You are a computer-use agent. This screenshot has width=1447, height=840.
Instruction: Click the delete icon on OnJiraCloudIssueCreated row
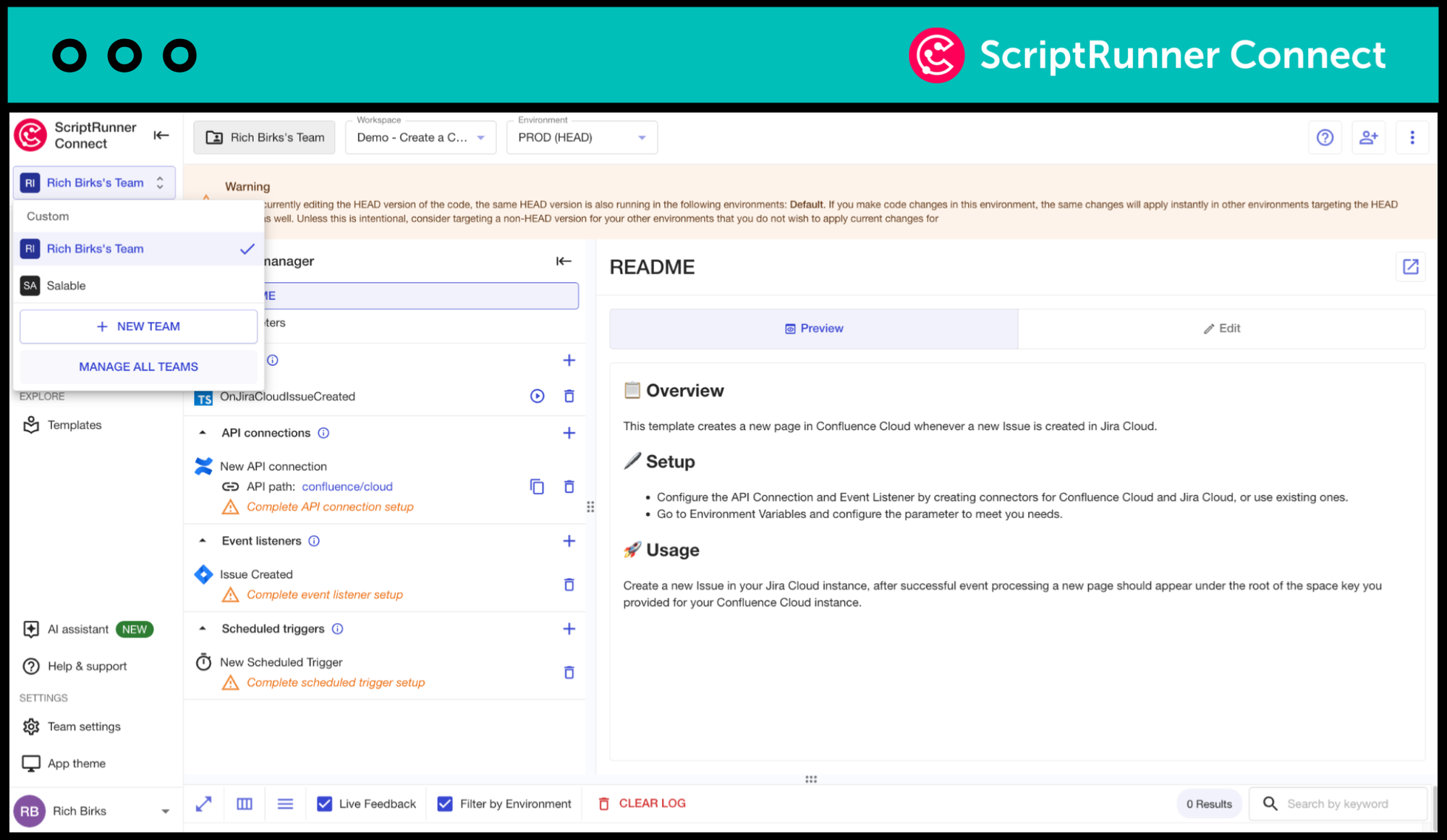point(569,396)
